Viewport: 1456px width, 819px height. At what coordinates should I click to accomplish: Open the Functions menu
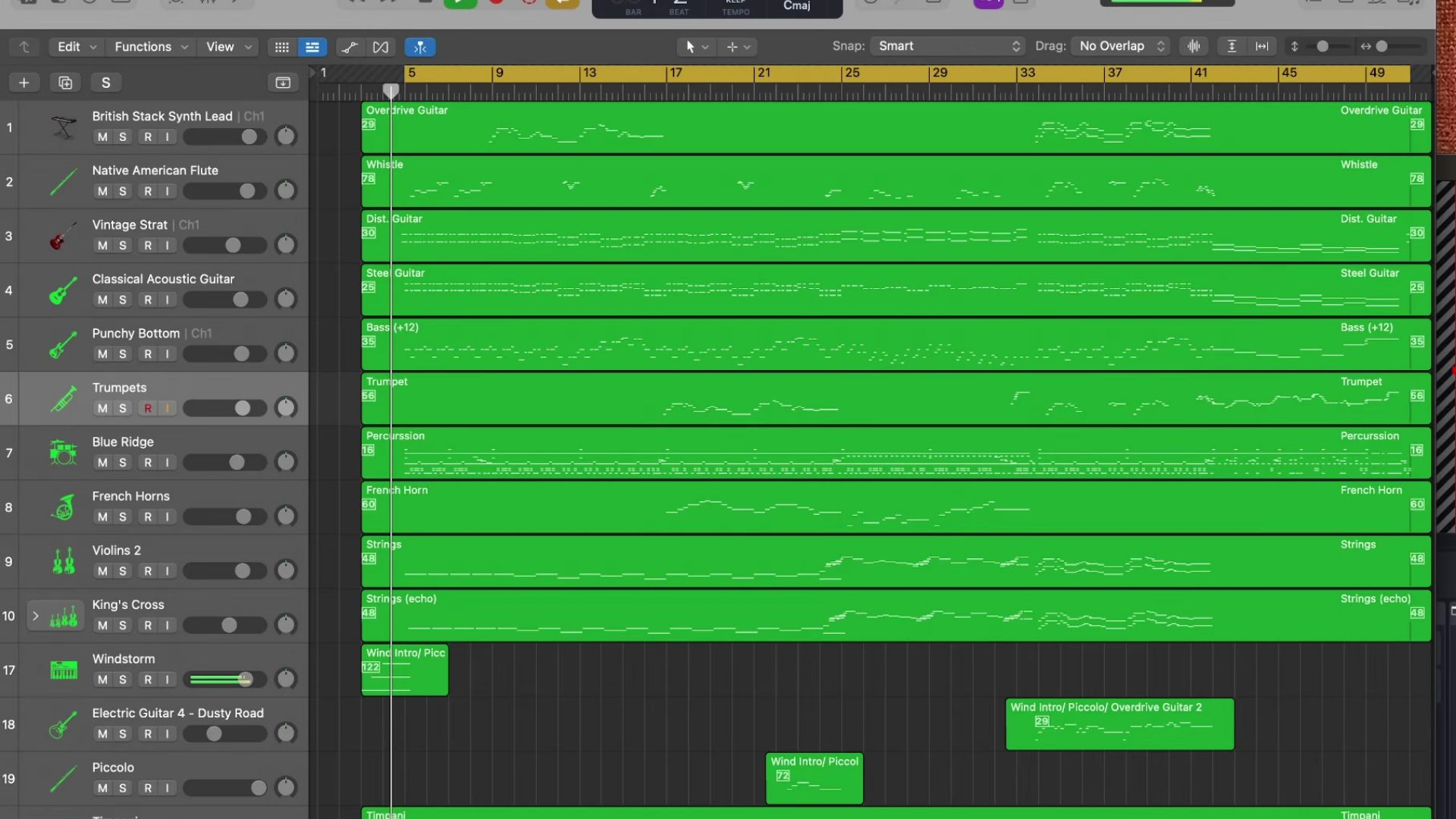(x=150, y=47)
